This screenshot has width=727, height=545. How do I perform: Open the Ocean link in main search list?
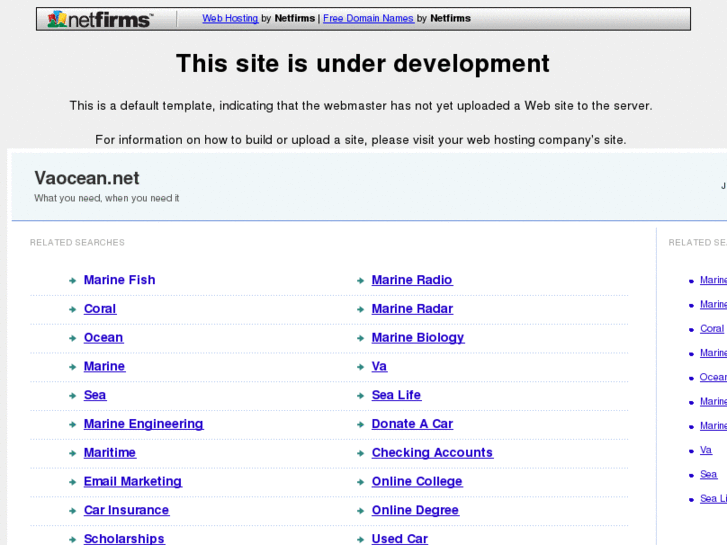(103, 337)
